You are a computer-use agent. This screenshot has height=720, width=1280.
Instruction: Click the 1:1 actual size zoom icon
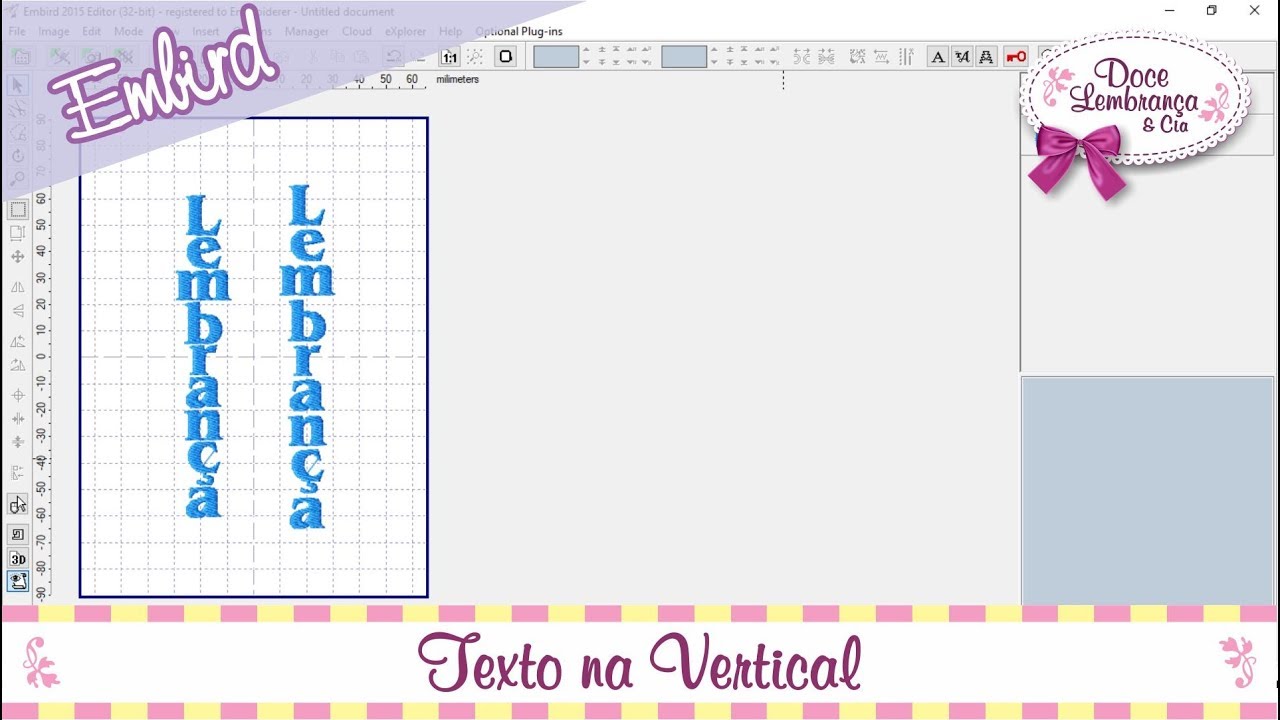(450, 57)
